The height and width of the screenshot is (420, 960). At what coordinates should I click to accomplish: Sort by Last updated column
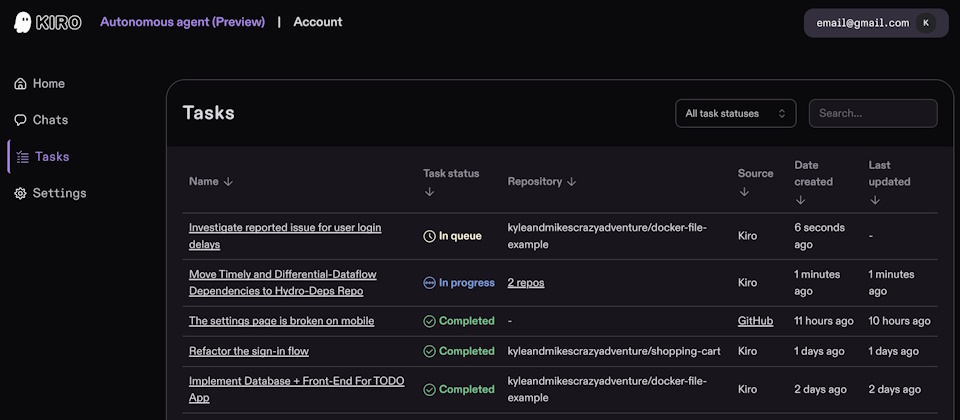click(x=875, y=200)
